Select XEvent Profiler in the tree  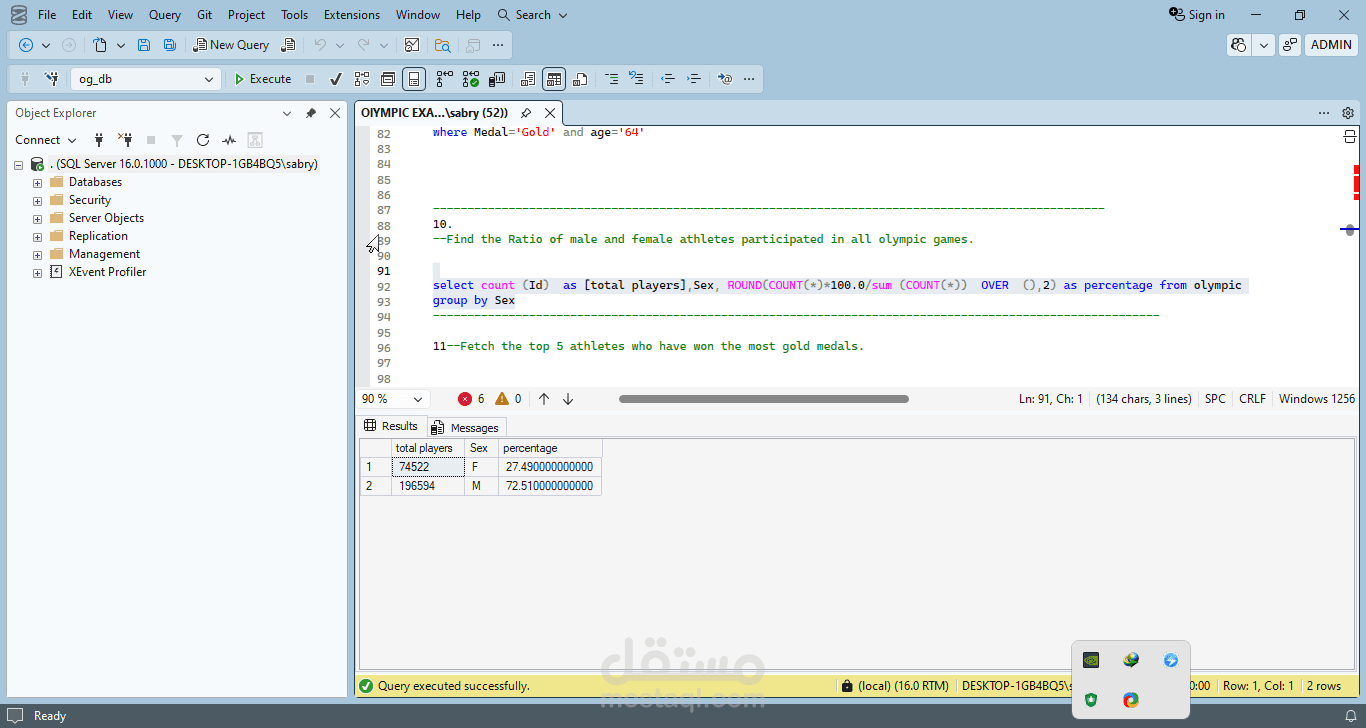(x=107, y=272)
